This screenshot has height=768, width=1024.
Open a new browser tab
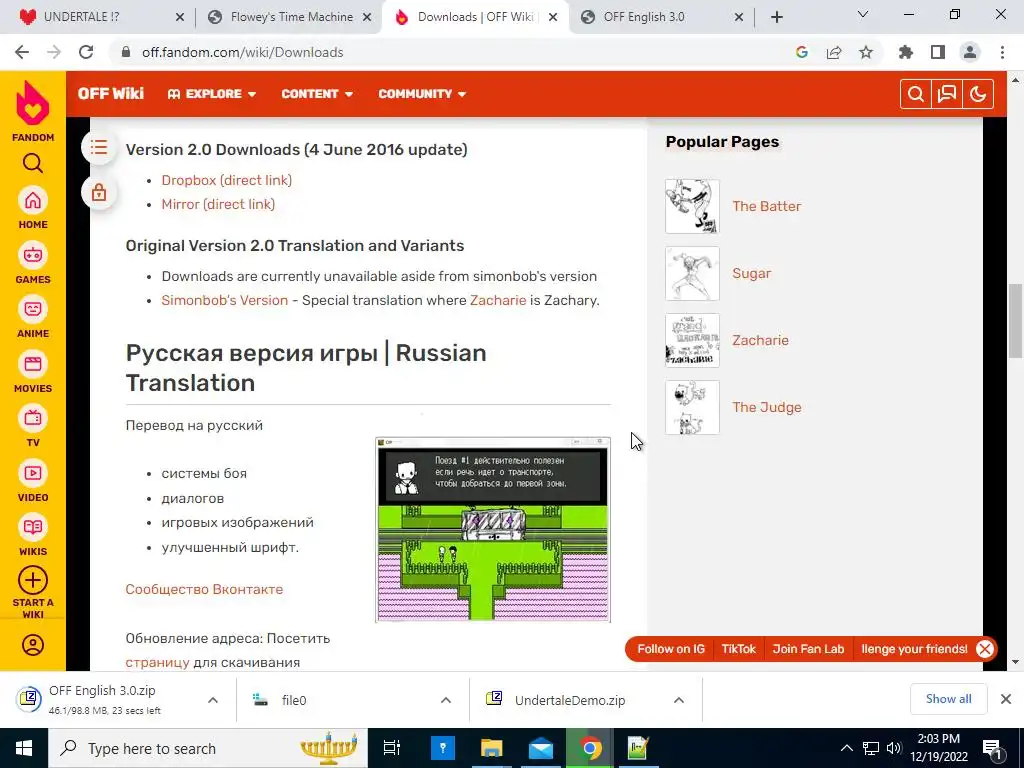click(x=776, y=17)
